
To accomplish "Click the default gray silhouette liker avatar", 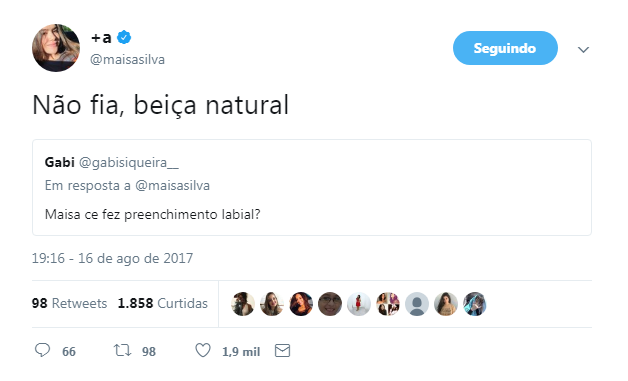I will coord(417,304).
